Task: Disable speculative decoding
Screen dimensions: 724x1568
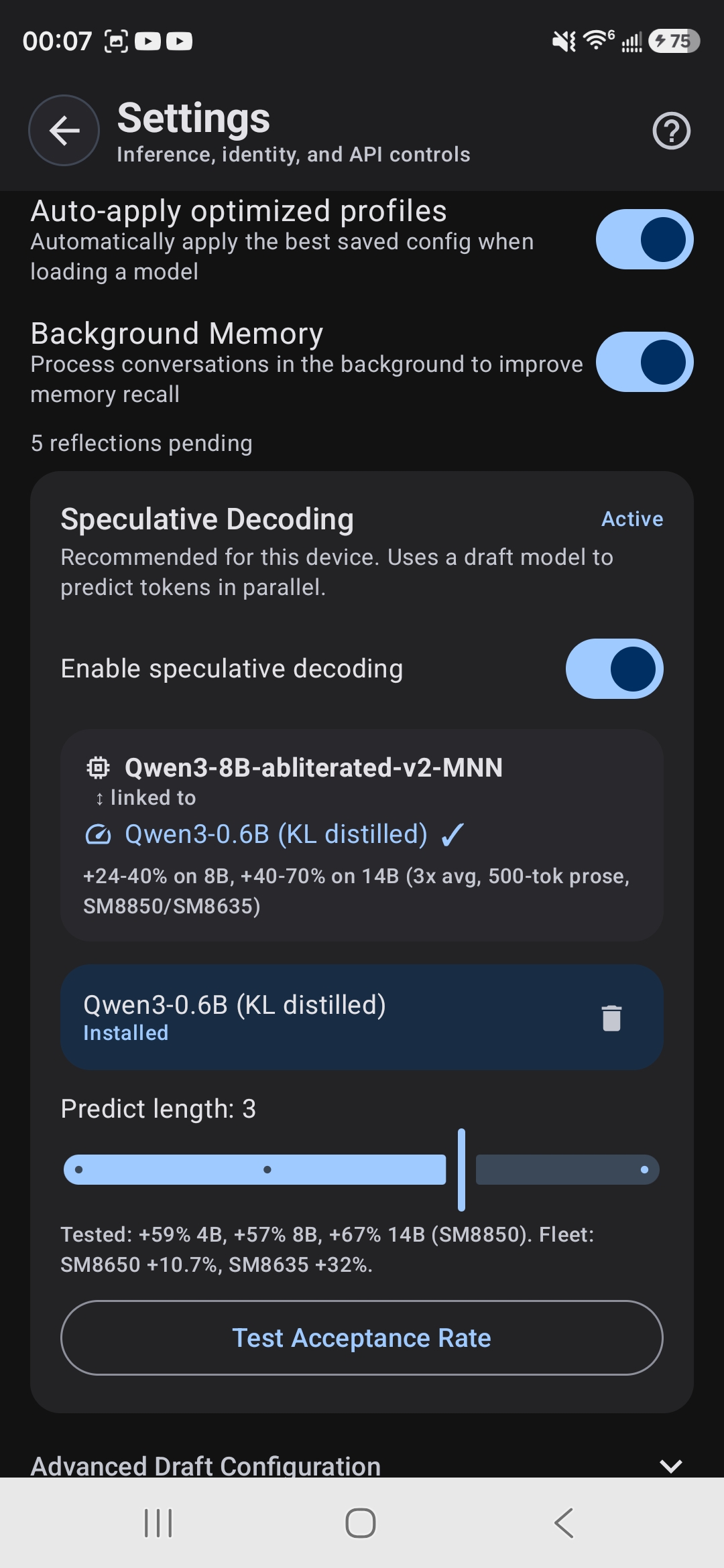Action: 614,668
